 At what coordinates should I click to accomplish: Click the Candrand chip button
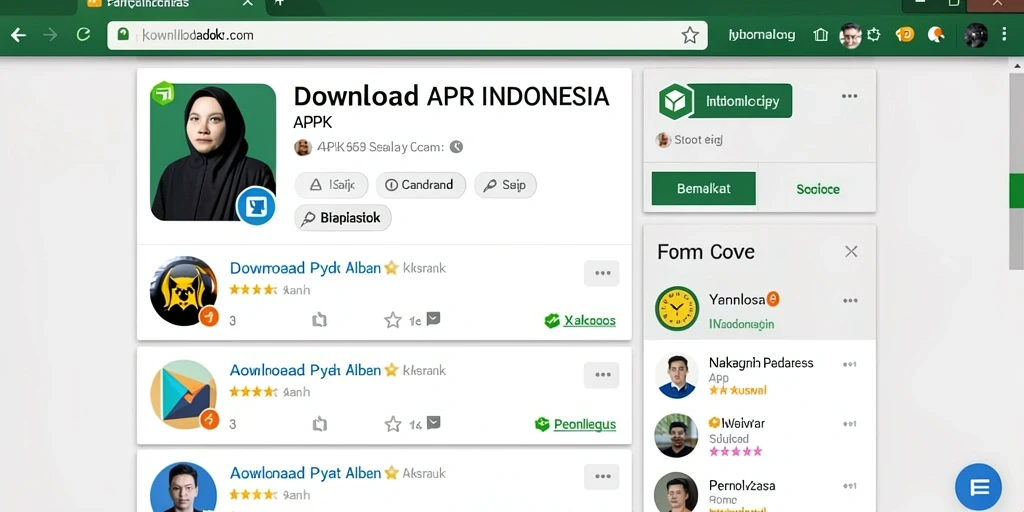[x=421, y=185]
